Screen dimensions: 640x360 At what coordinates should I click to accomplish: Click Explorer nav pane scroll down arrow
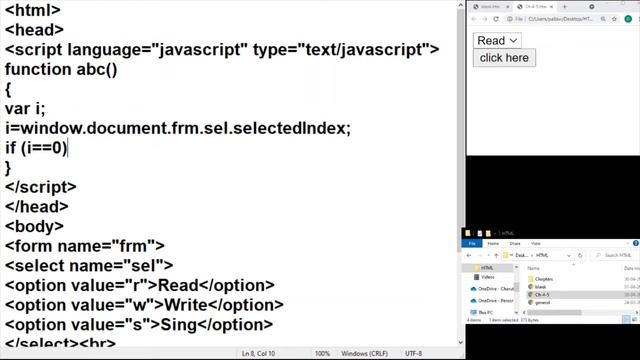(516, 313)
